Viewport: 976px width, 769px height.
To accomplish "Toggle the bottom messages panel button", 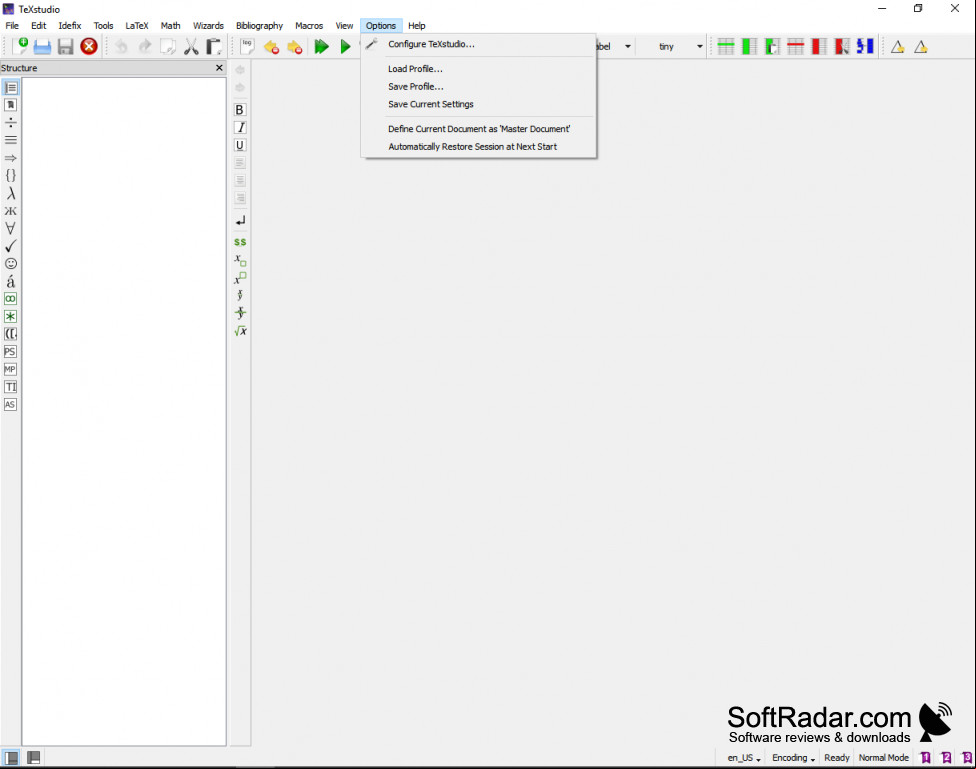I will coord(34,757).
